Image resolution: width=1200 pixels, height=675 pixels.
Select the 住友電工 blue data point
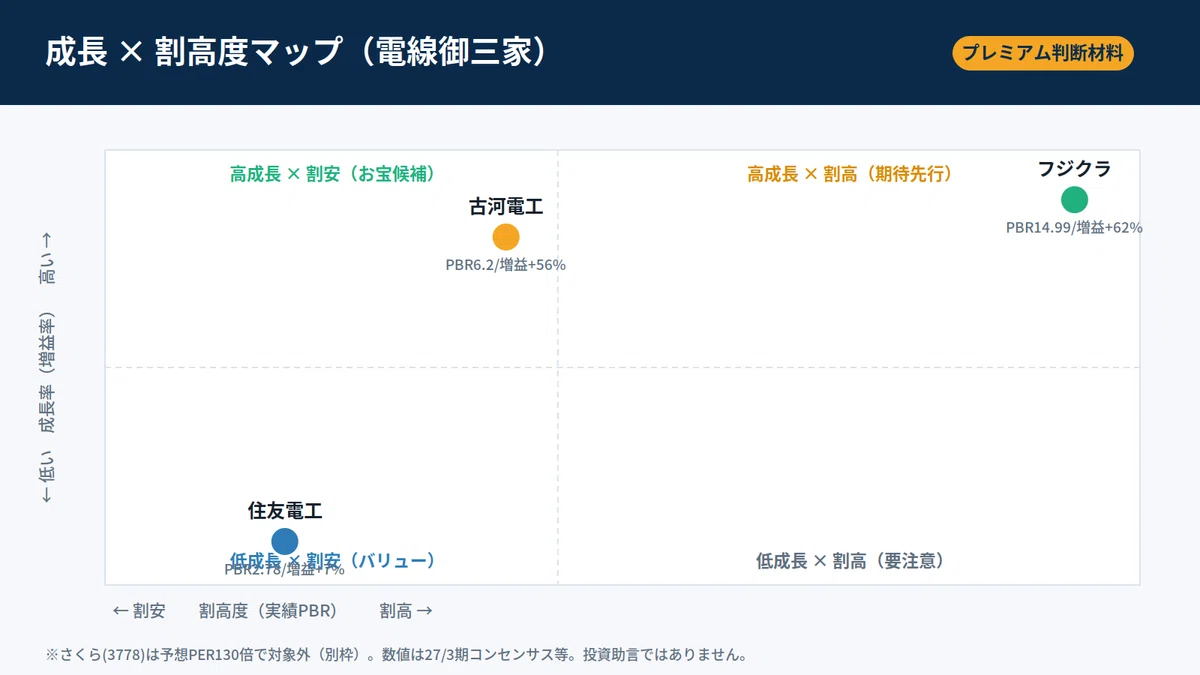coord(285,541)
